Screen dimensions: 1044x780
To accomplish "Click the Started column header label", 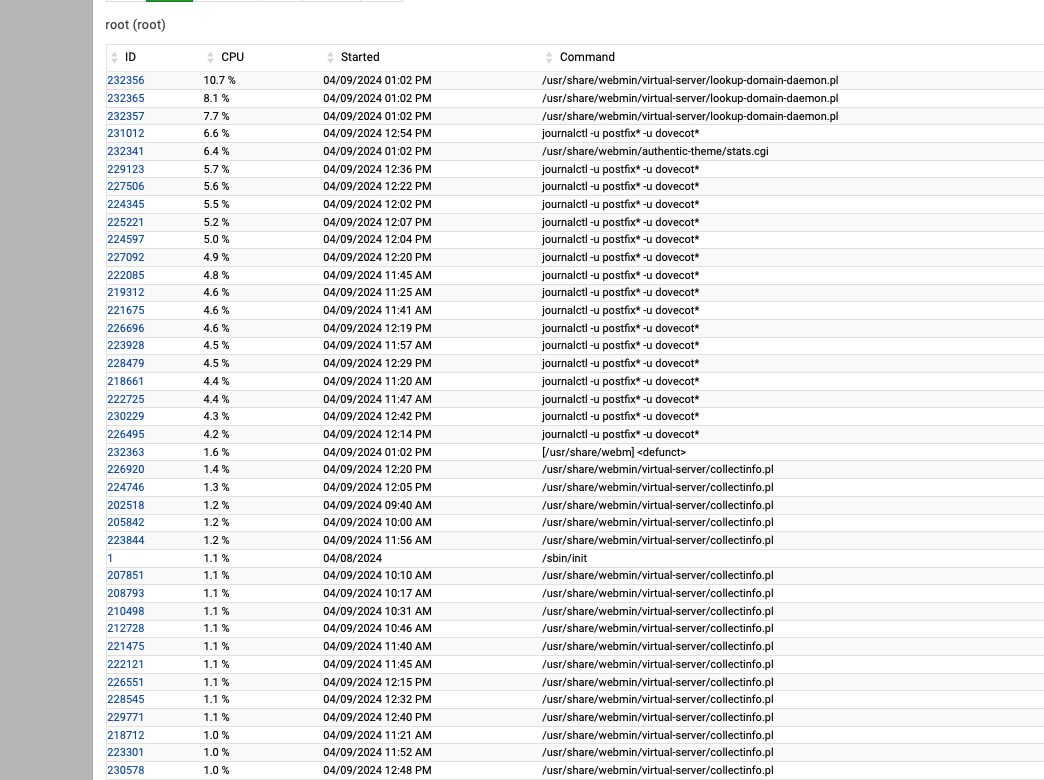I will 360,58.
